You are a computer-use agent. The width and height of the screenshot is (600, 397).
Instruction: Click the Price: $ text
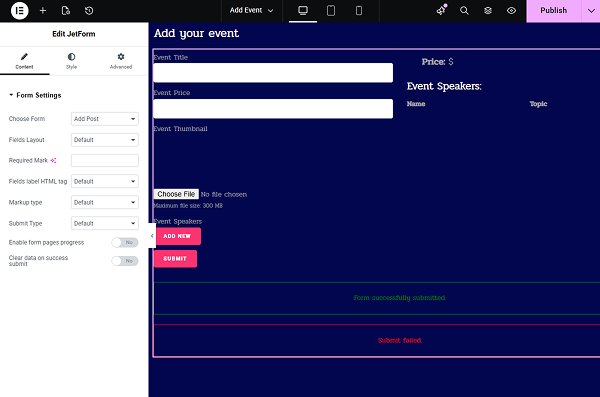pos(437,62)
